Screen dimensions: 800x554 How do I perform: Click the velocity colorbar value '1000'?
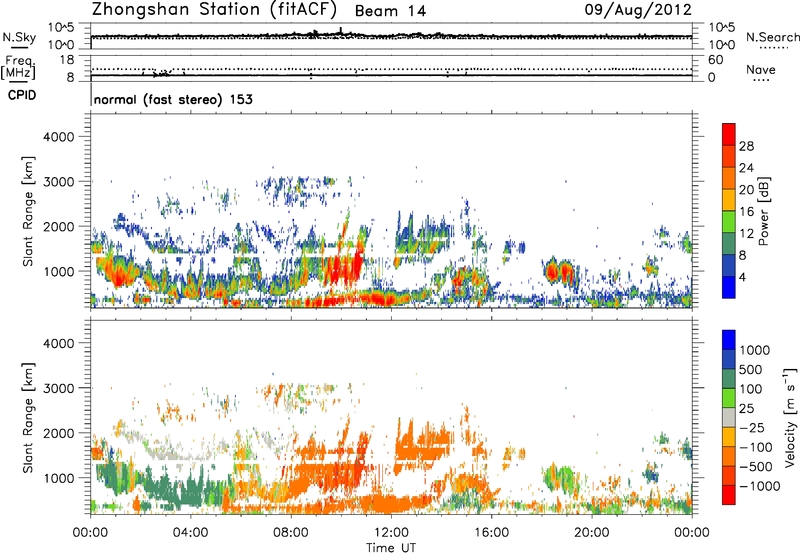tap(755, 350)
